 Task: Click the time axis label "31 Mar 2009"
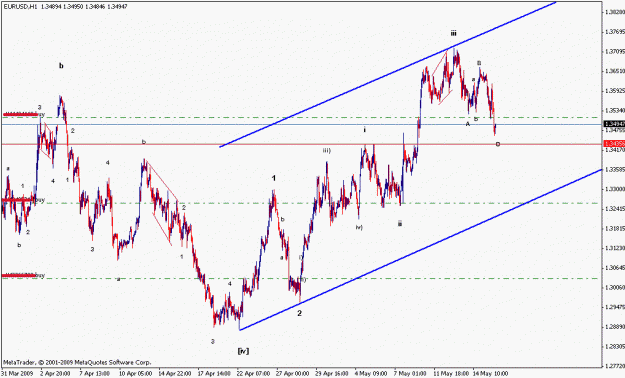[17, 374]
